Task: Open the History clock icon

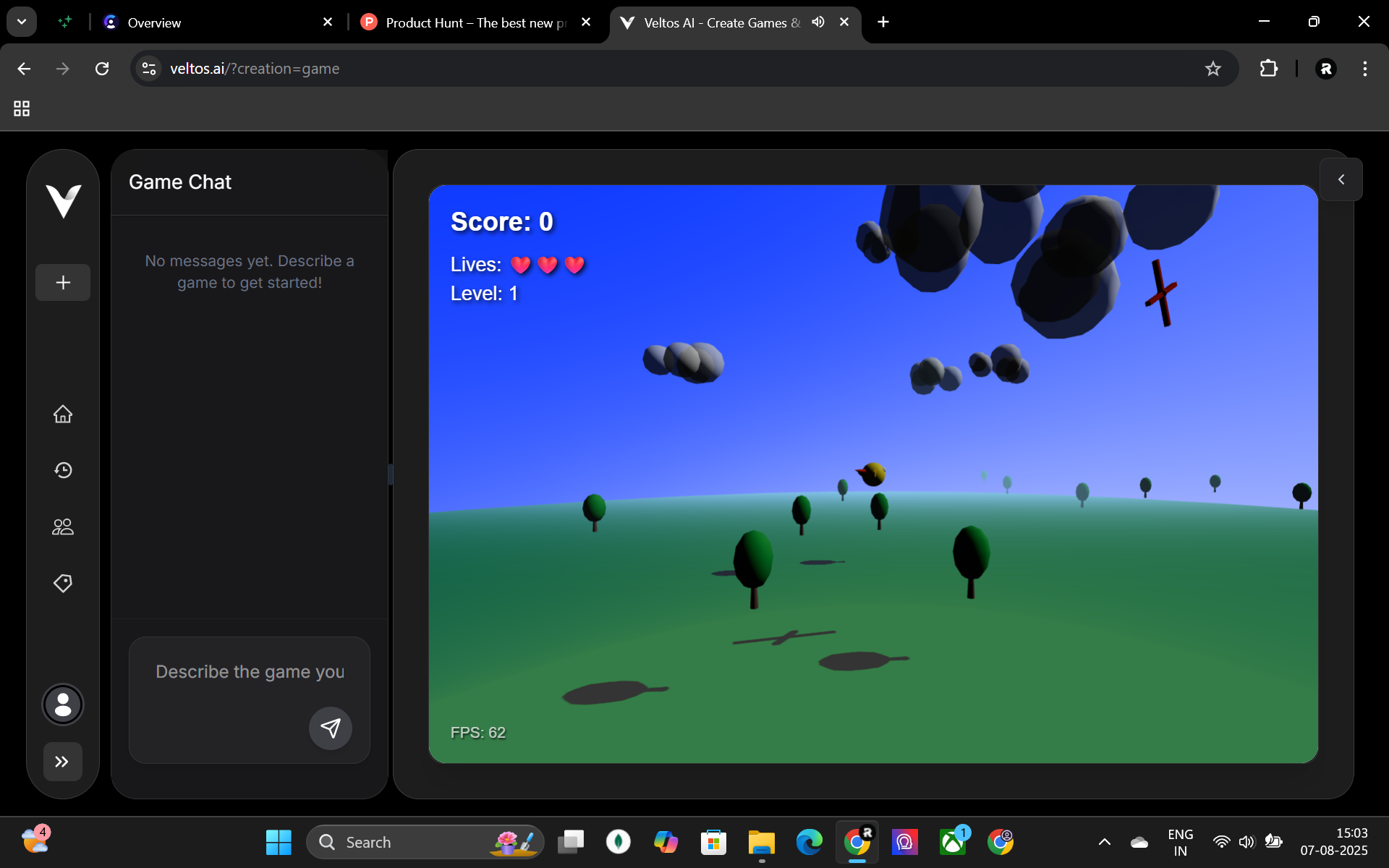Action: pyautogui.click(x=63, y=470)
